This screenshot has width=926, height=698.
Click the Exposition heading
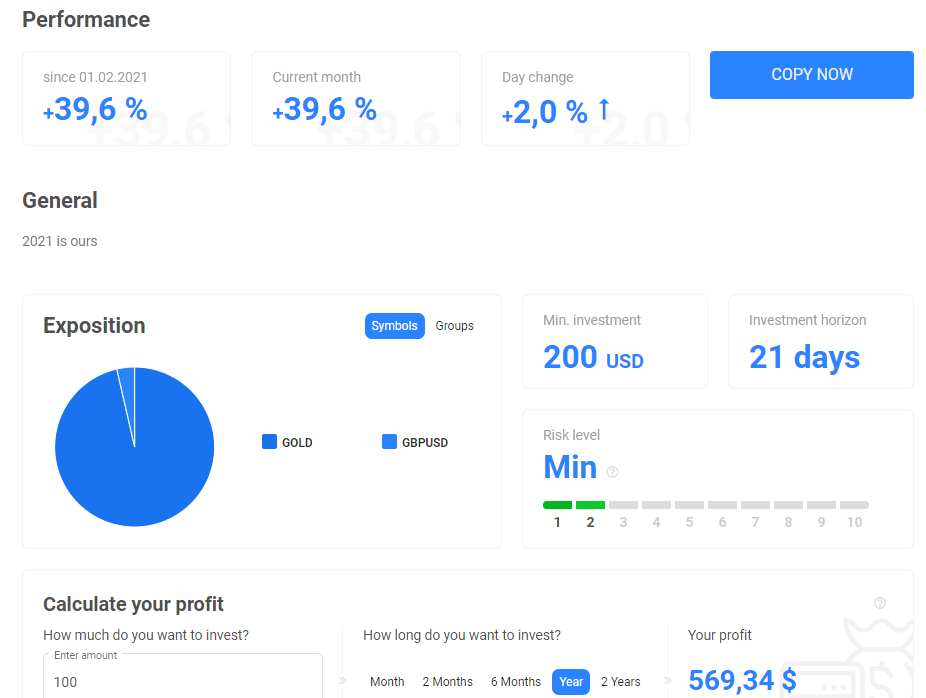pos(94,326)
